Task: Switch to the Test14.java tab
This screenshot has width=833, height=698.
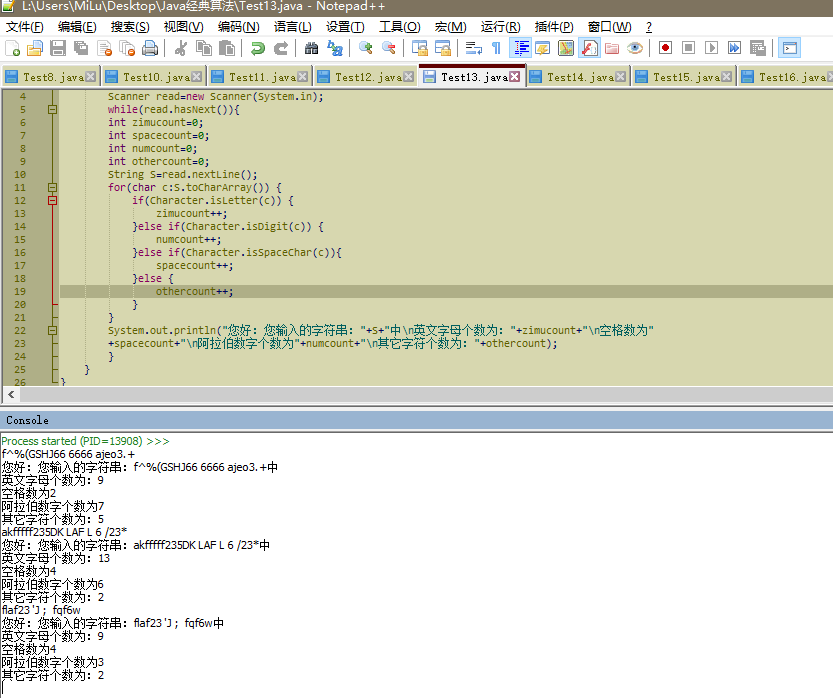Action: pyautogui.click(x=580, y=77)
